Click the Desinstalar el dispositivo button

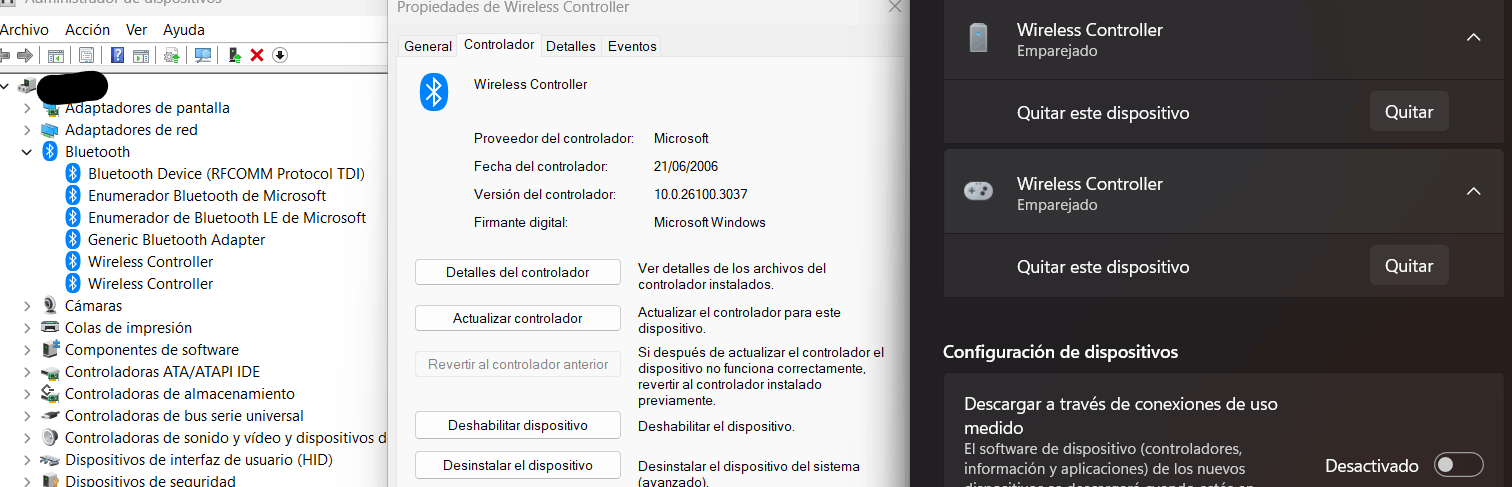(x=518, y=465)
